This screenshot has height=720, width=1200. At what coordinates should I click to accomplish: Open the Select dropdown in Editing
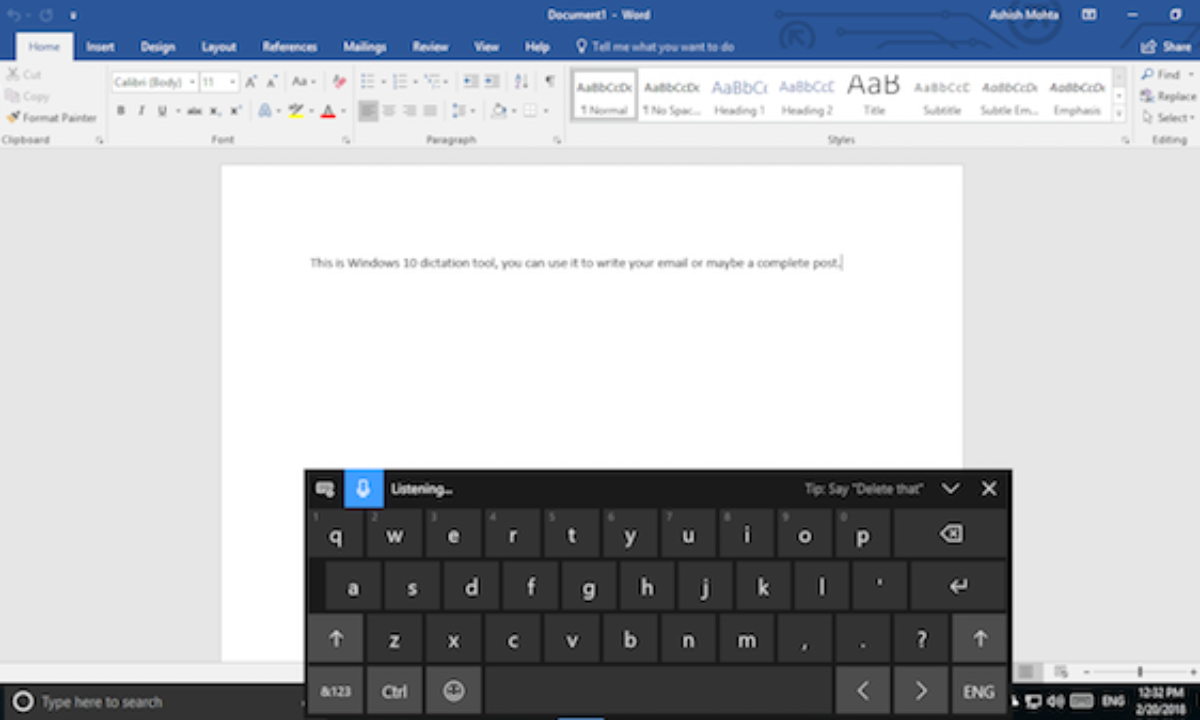tap(1169, 118)
